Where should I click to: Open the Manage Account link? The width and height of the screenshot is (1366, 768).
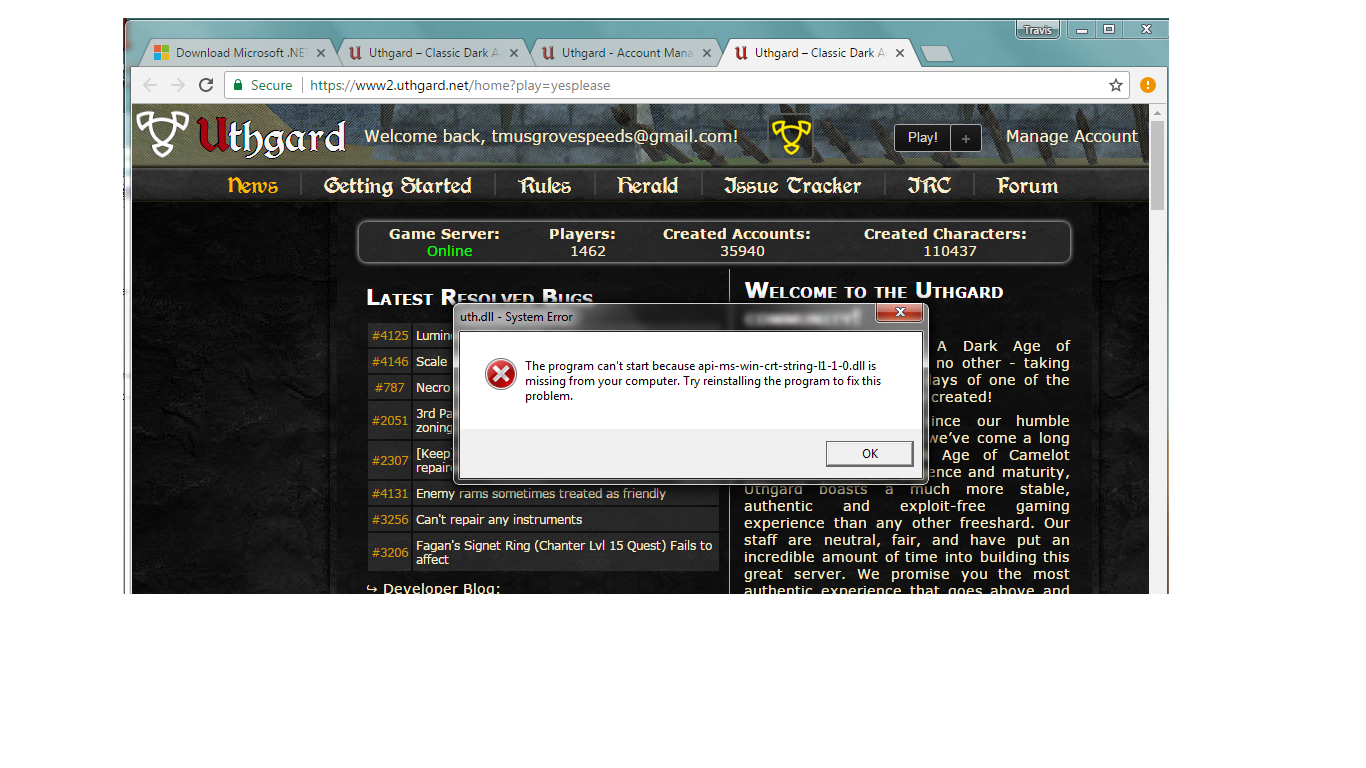pyautogui.click(x=1071, y=136)
